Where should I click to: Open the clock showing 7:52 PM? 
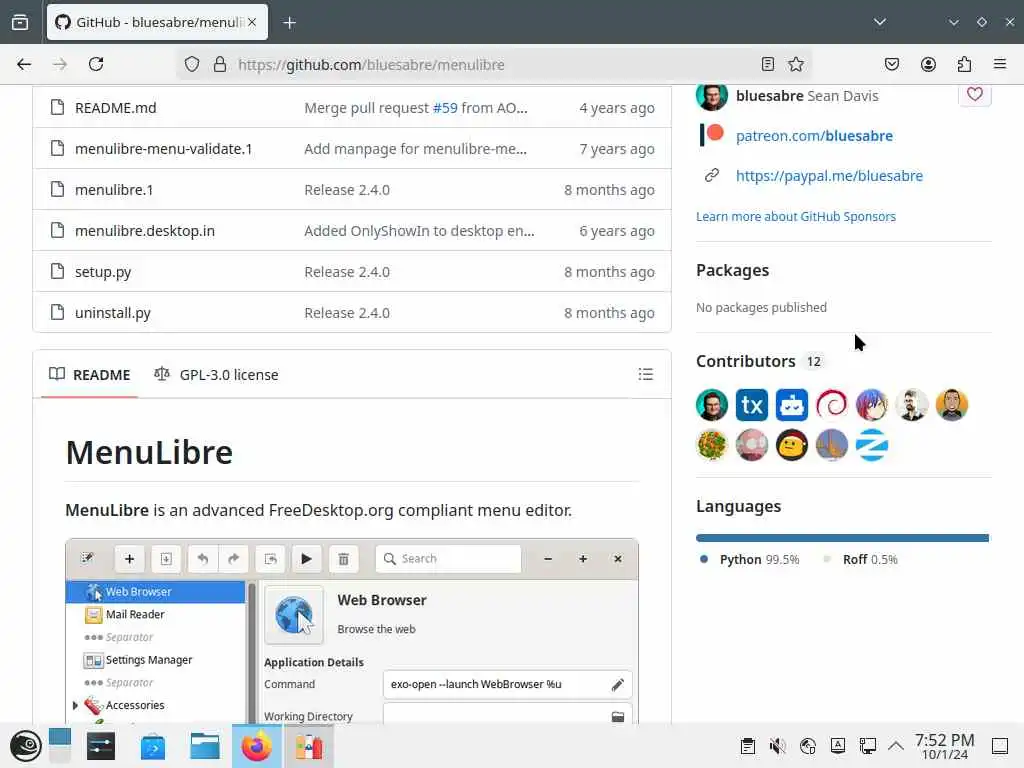[944, 746]
